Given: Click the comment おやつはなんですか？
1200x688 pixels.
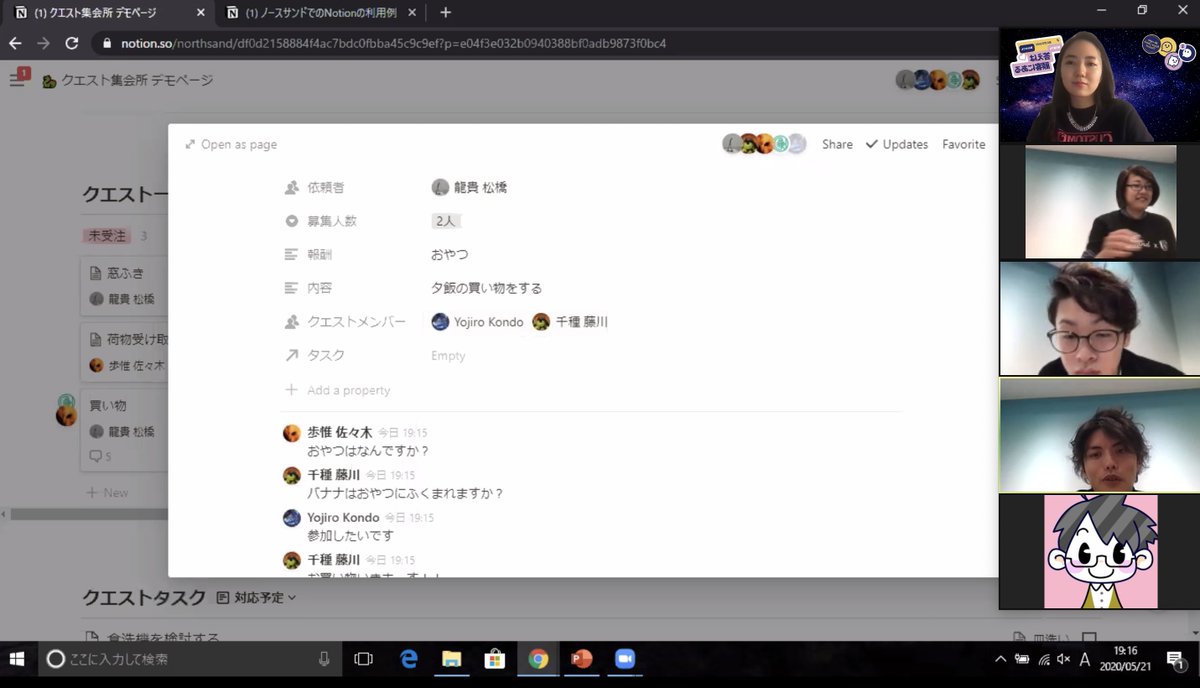Looking at the screenshot, I should click(x=368, y=451).
